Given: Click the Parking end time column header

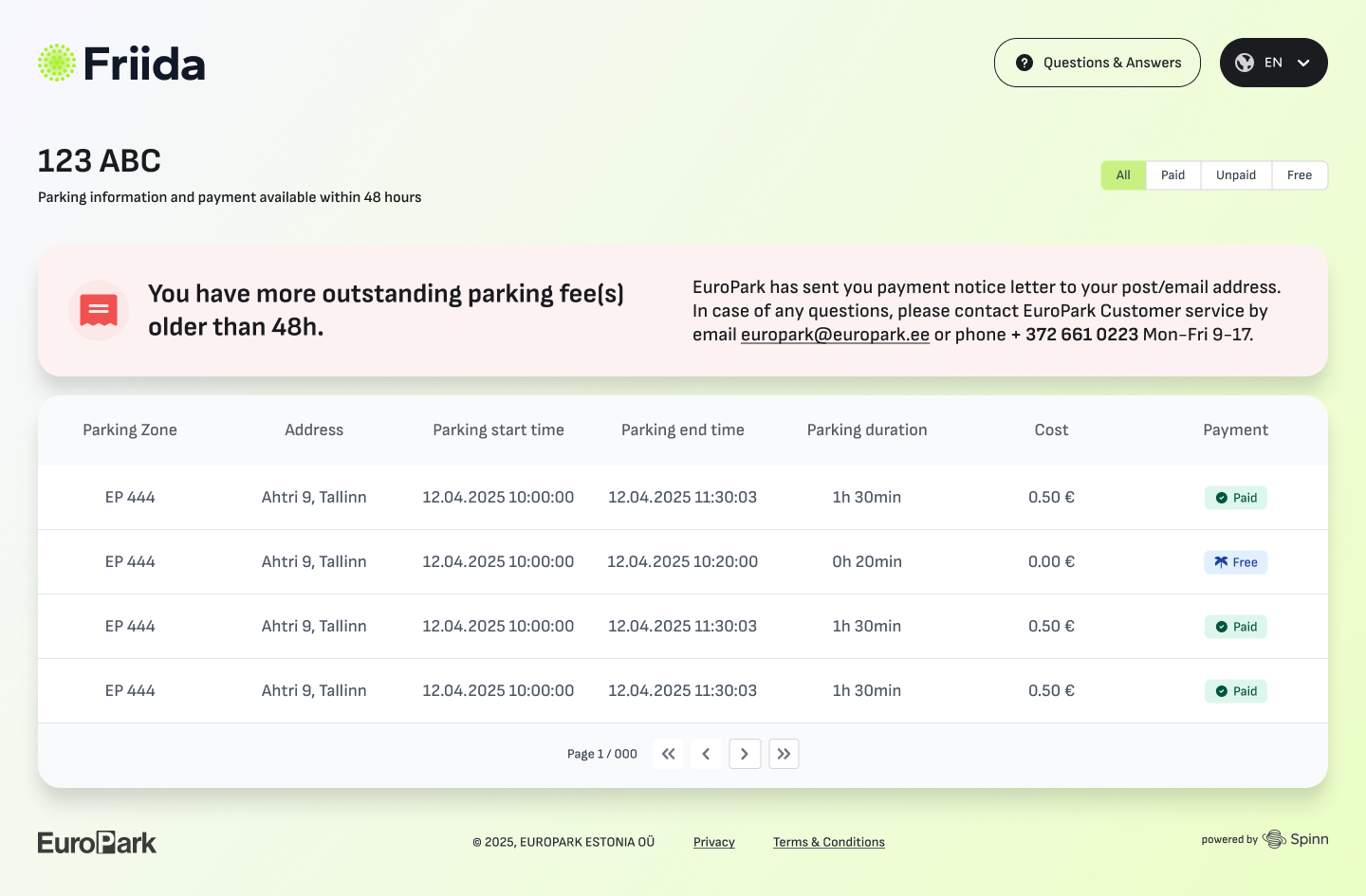Looking at the screenshot, I should click(x=683, y=430).
